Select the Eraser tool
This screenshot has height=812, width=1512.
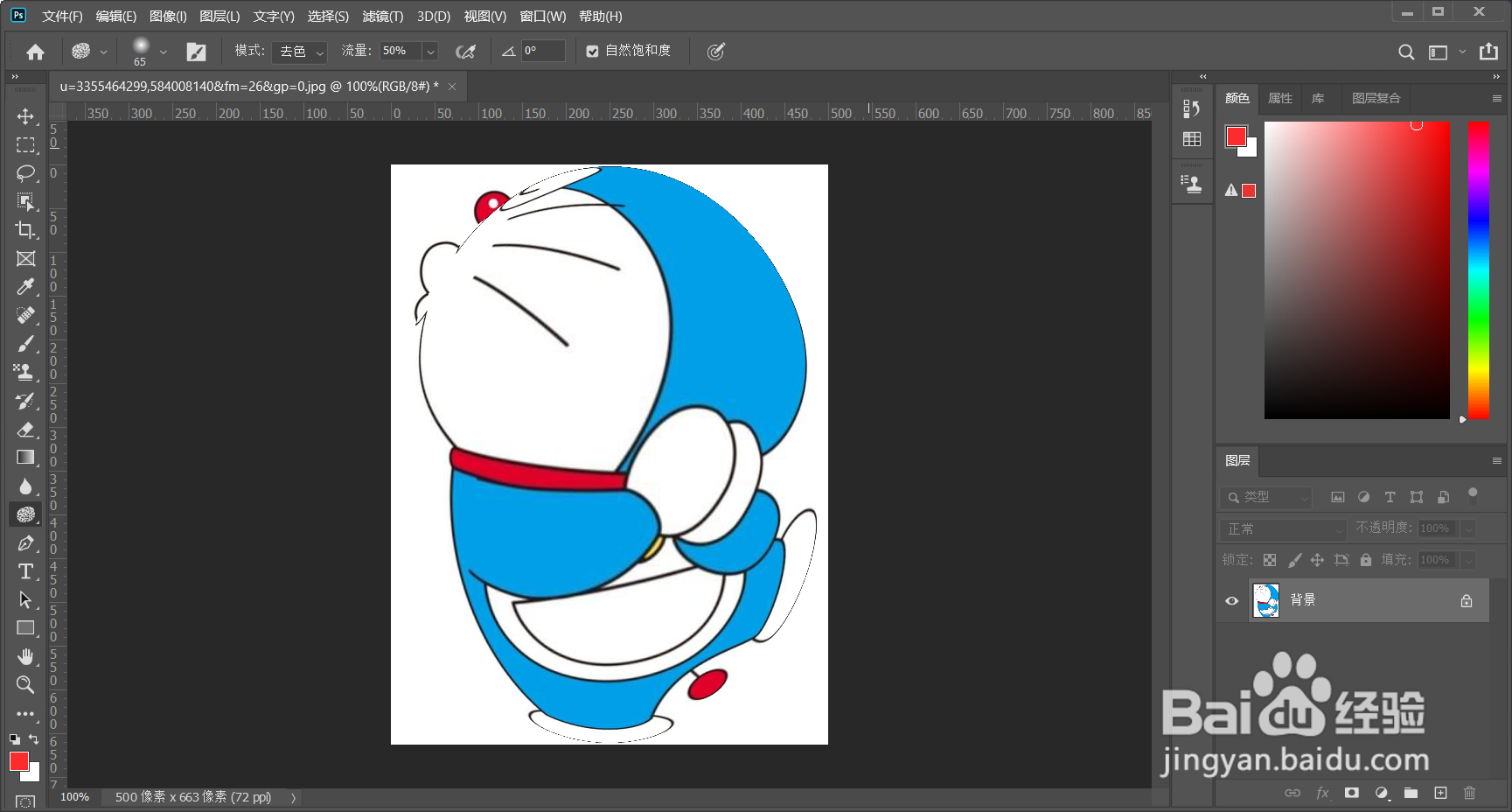point(25,429)
